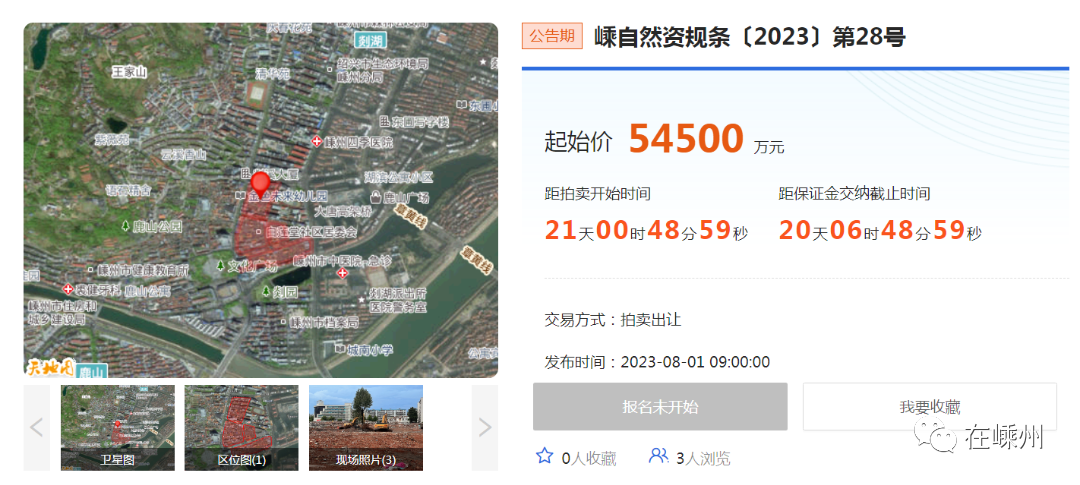Click the grey 报名未开始 button
The width and height of the screenshot is (1080, 485).
coord(660,407)
